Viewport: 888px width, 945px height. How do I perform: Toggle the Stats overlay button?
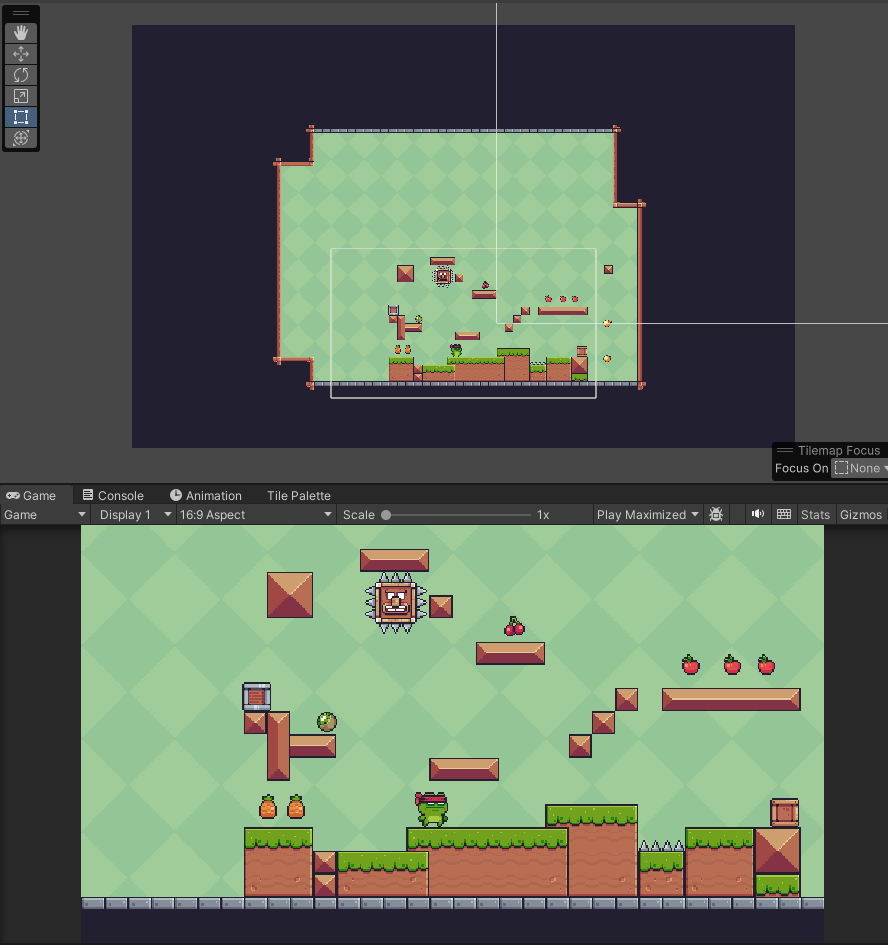[x=815, y=515]
